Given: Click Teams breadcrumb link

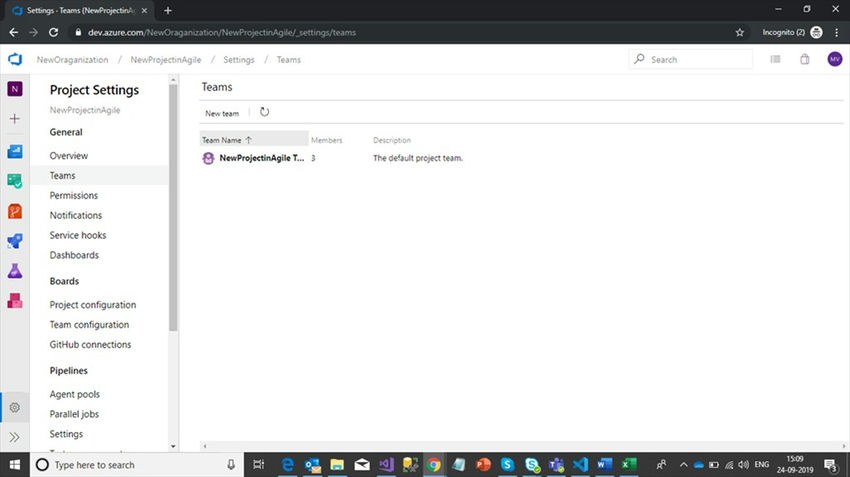Looking at the screenshot, I should 288,60.
